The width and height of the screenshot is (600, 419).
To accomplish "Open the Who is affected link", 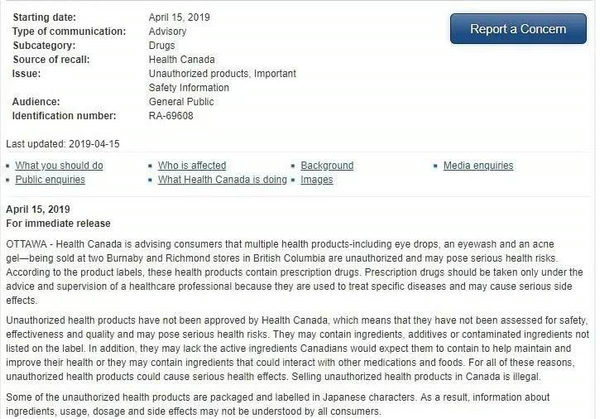I will click(x=192, y=166).
